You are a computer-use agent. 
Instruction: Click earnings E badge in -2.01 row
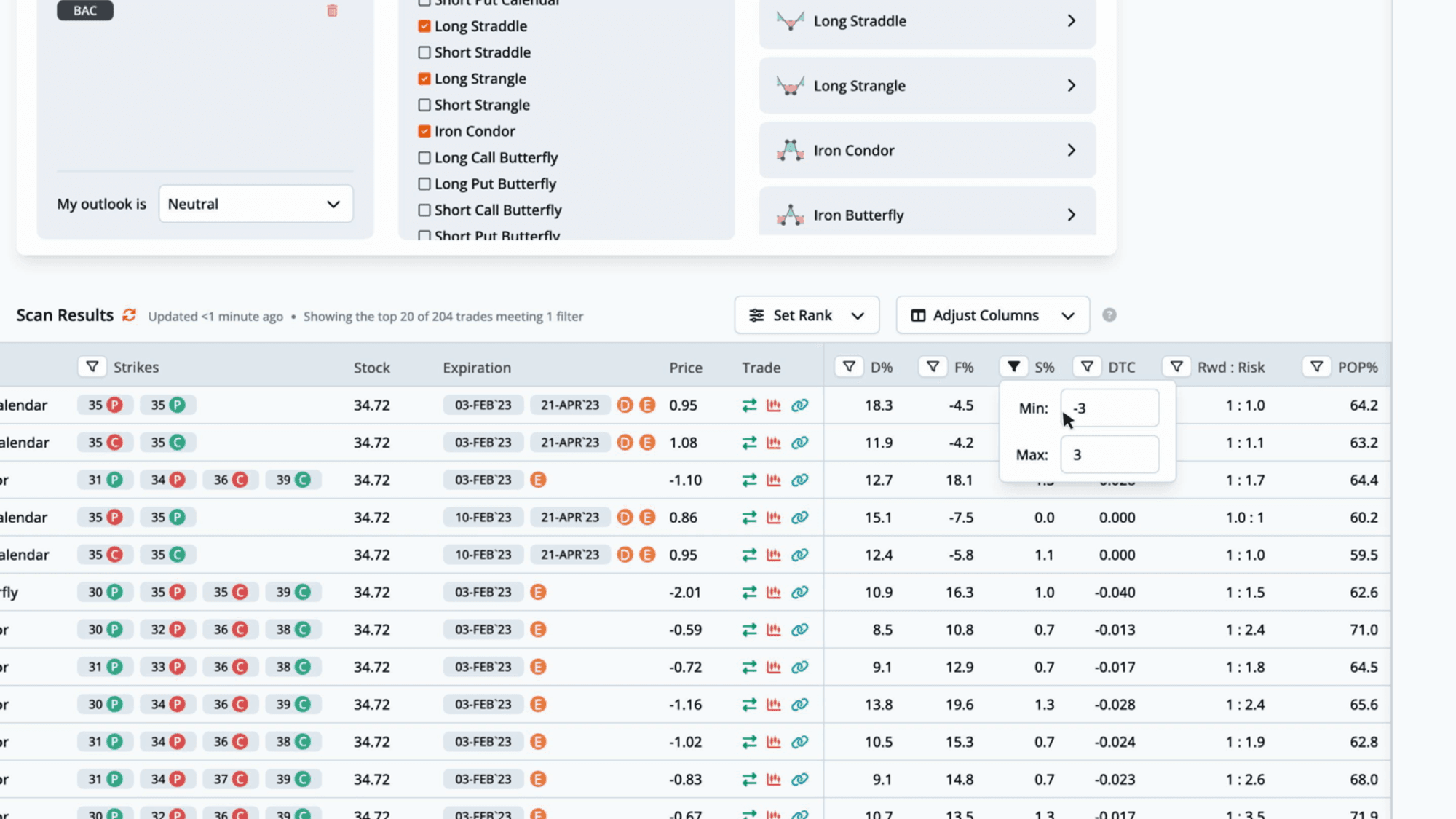click(x=538, y=592)
